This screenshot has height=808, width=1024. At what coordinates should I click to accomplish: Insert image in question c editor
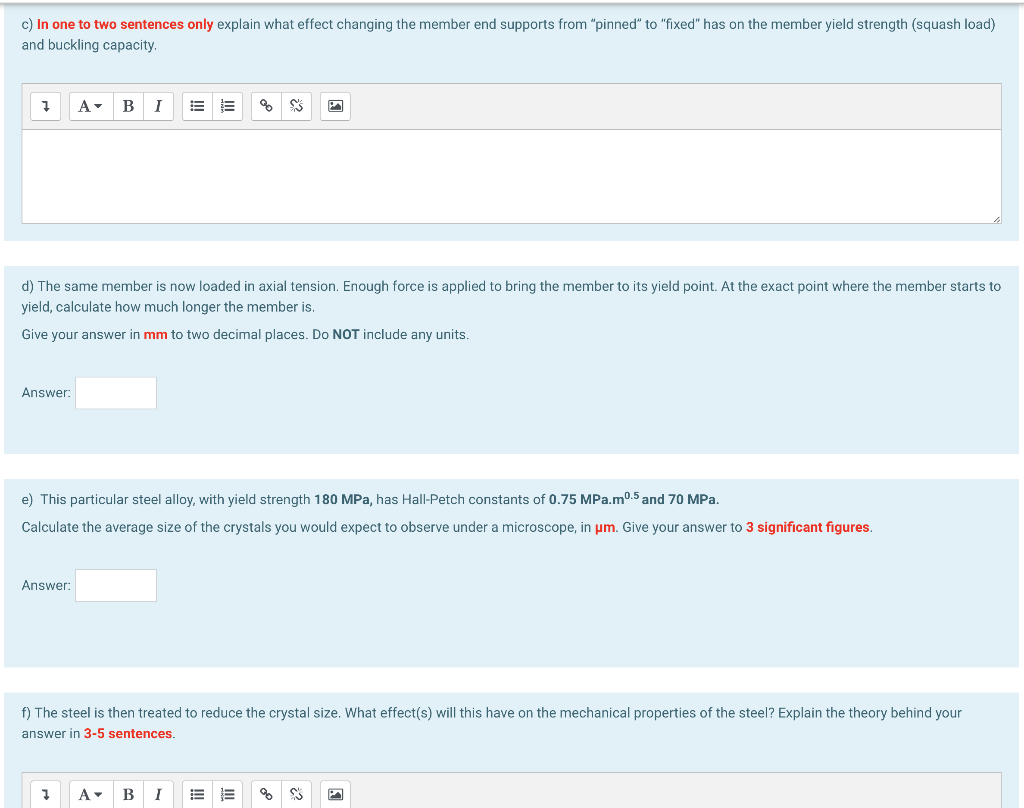[x=336, y=106]
